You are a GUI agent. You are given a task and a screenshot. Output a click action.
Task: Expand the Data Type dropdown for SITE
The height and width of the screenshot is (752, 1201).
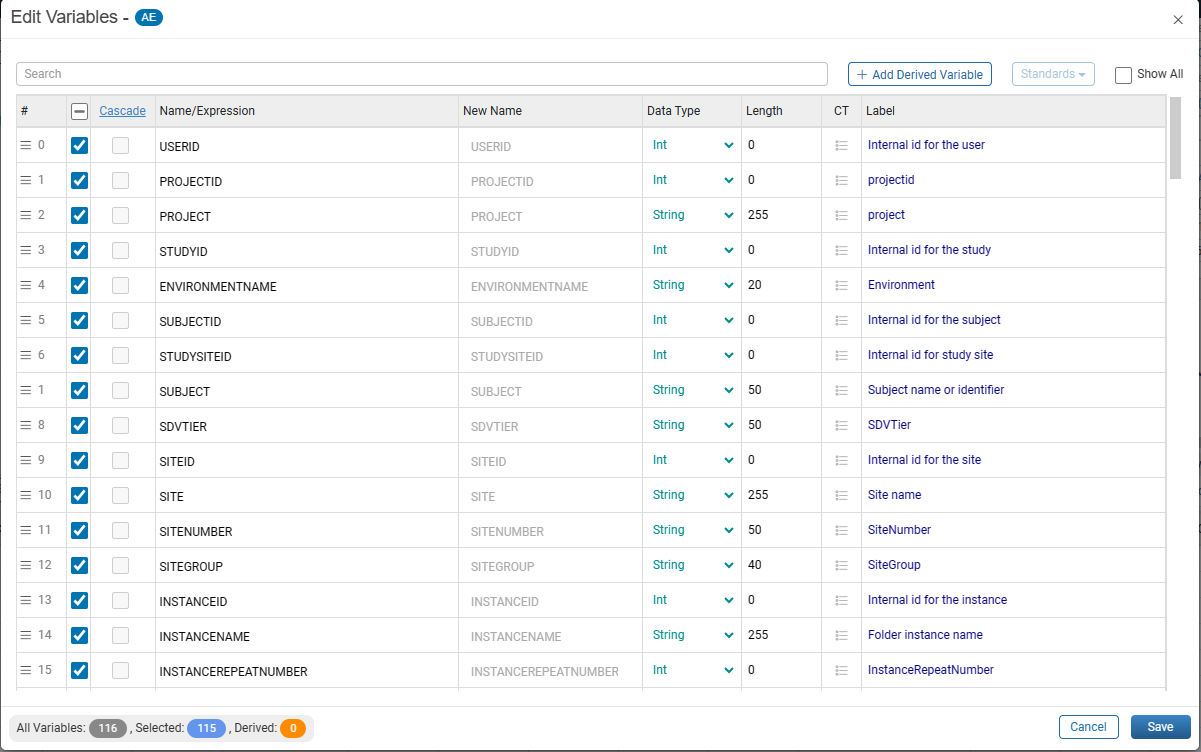693,495
